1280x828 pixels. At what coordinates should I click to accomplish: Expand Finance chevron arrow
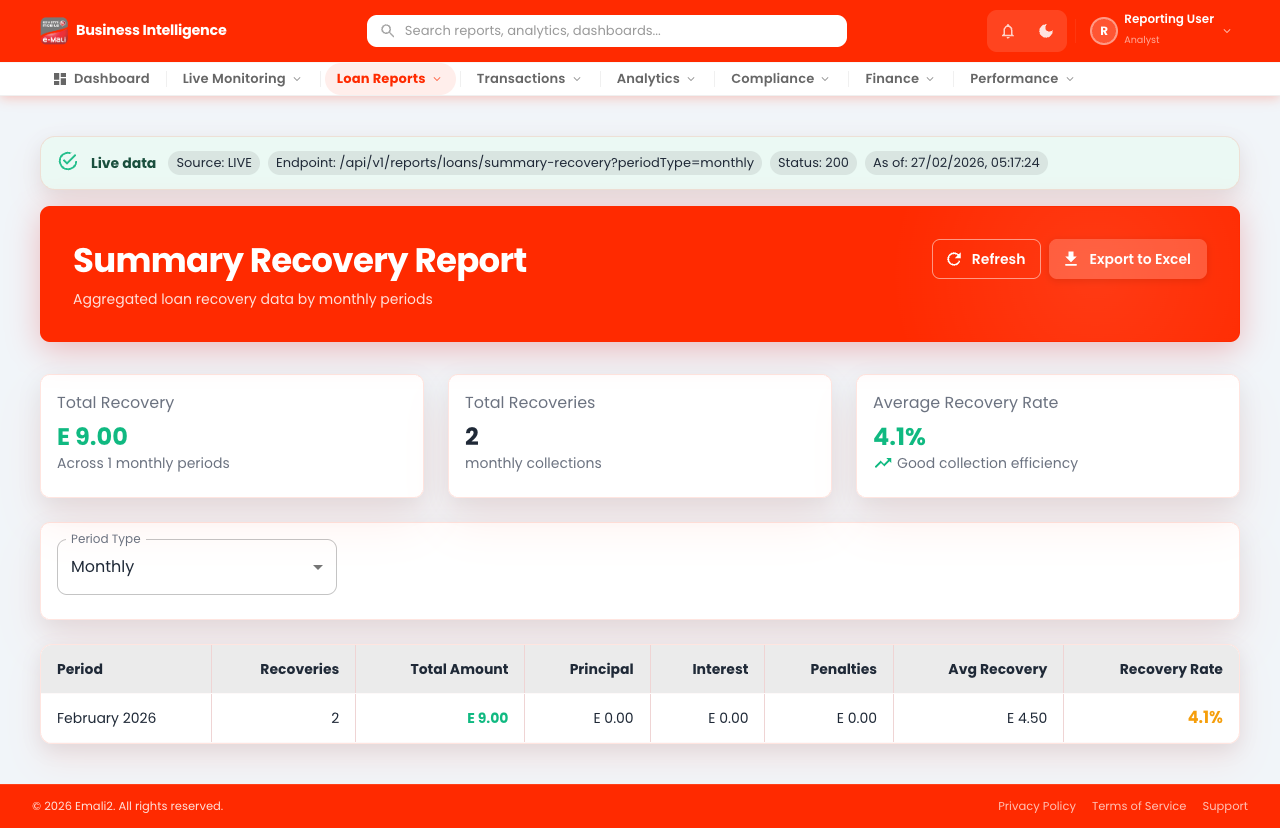click(x=930, y=79)
